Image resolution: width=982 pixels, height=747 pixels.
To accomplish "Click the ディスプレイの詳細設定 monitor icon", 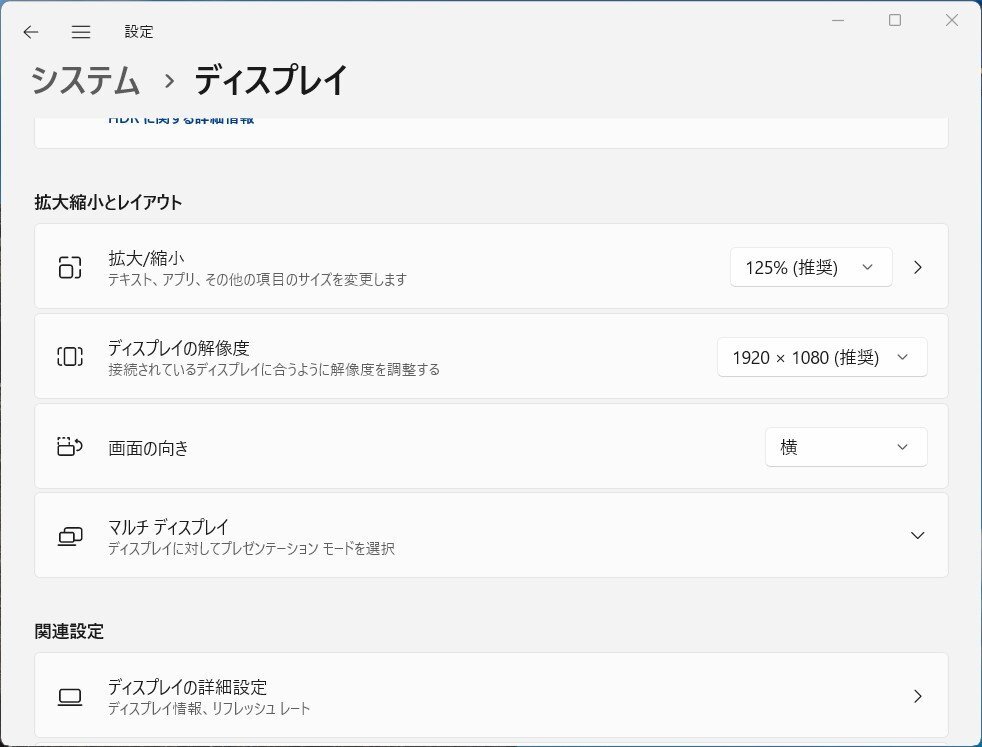I will 69,697.
